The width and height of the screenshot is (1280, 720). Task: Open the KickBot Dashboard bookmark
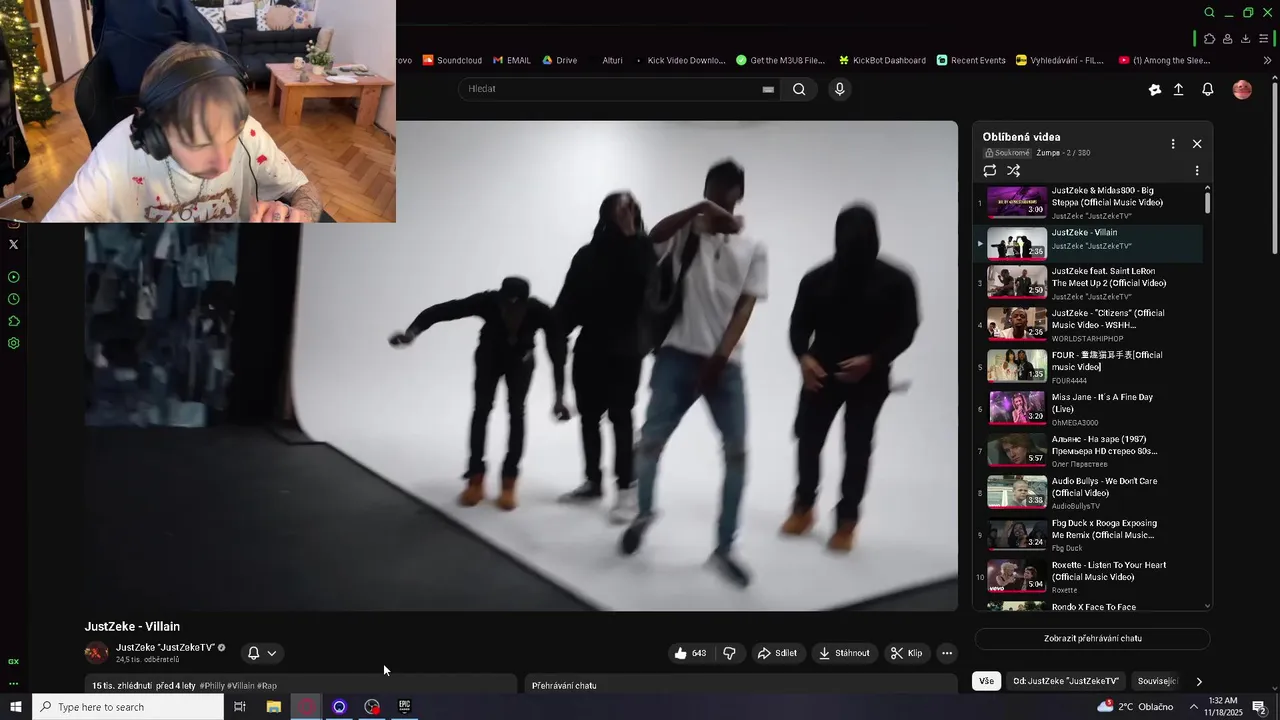[x=882, y=60]
